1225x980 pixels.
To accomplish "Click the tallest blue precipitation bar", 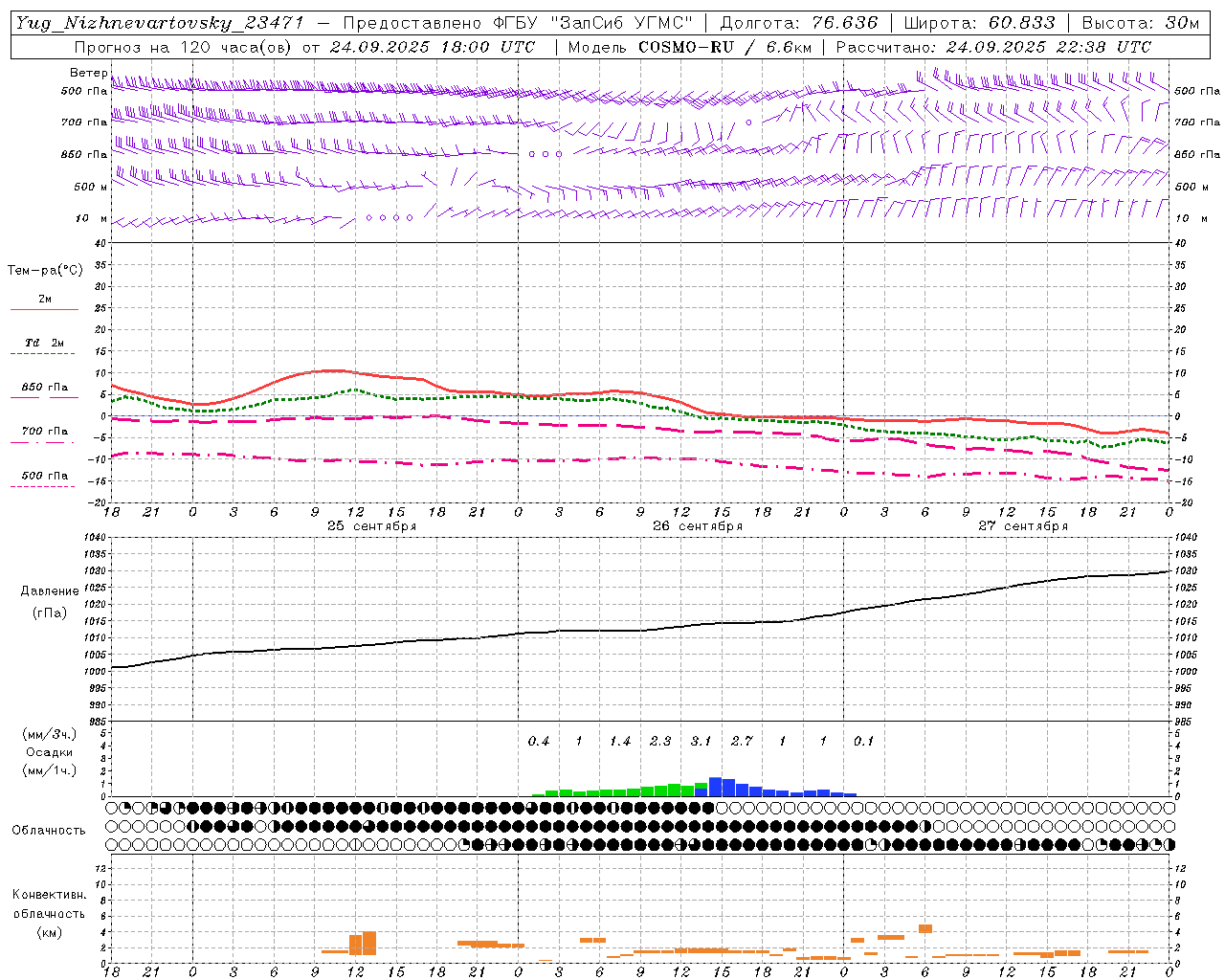I will [x=715, y=787].
